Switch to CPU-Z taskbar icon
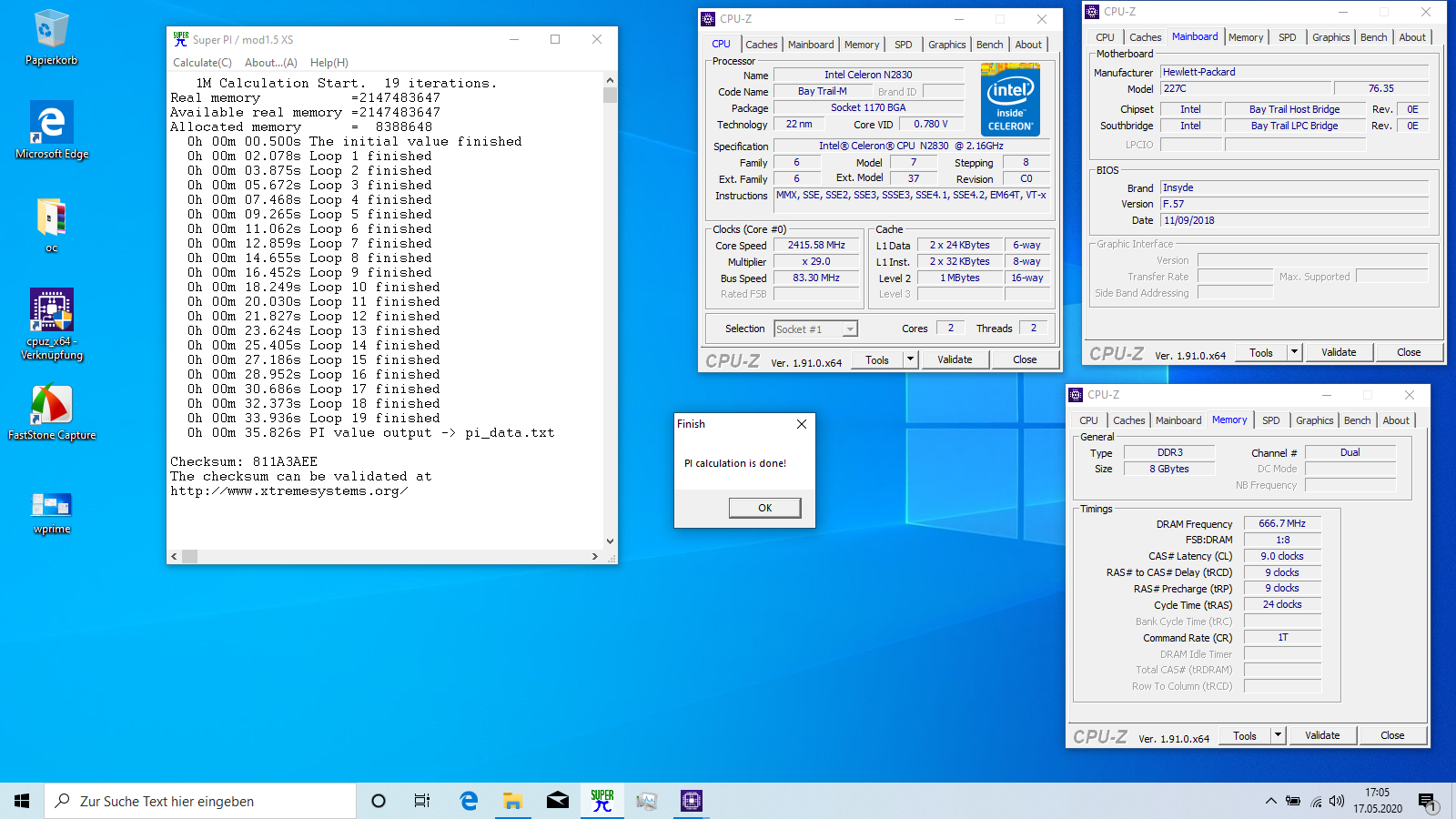The height and width of the screenshot is (819, 1456). coord(692,801)
